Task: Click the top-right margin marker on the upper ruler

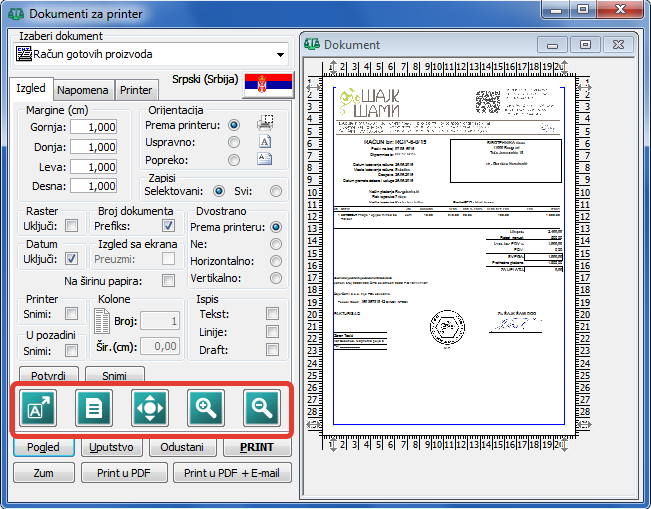Action: (x=564, y=67)
